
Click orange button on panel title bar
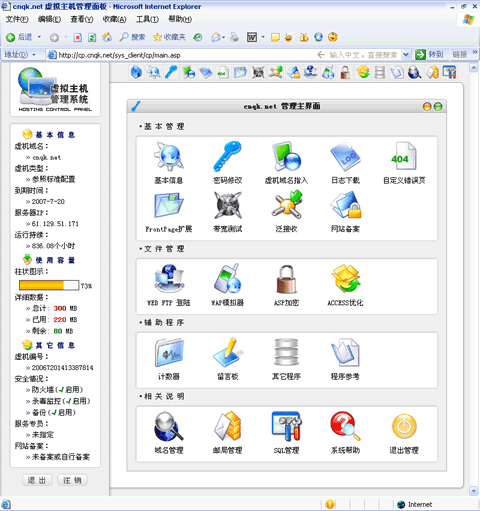(427, 106)
